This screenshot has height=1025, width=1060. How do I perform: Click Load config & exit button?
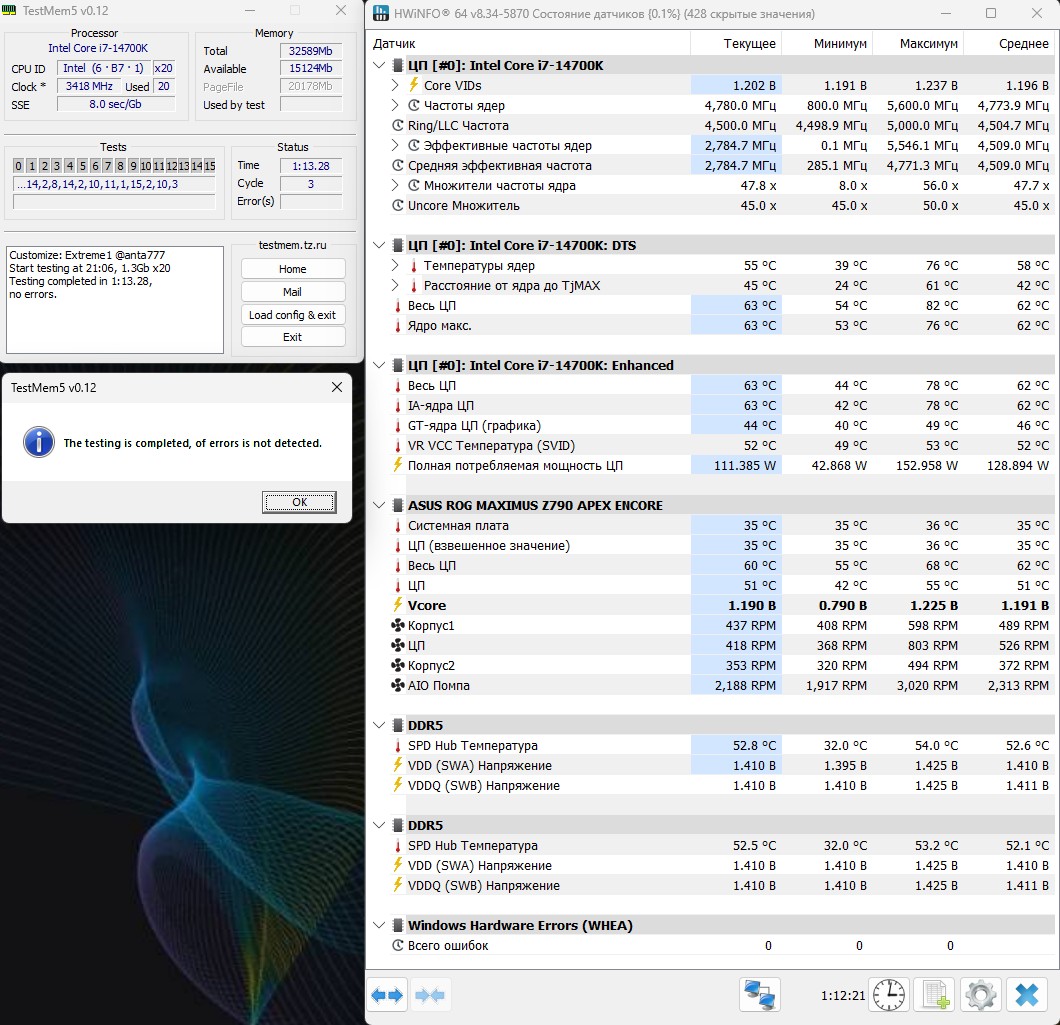293,314
